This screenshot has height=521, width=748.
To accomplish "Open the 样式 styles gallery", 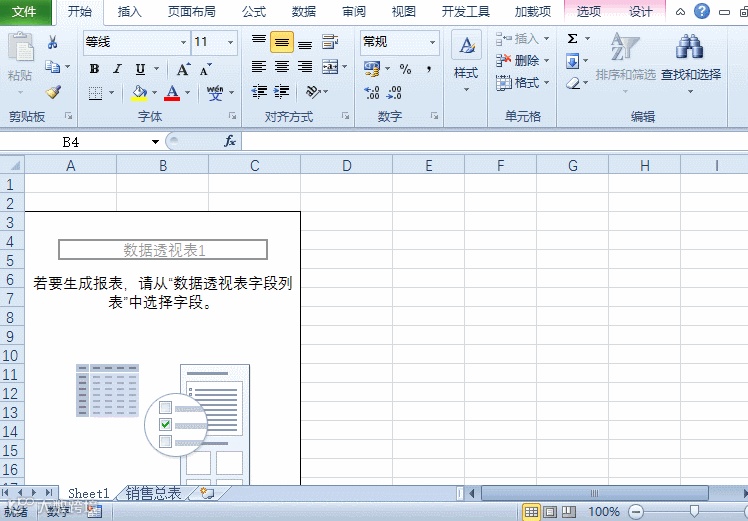I will click(466, 62).
